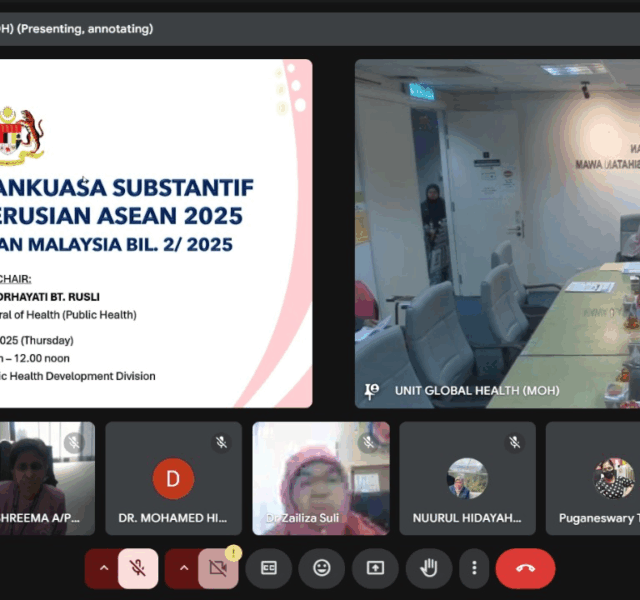This screenshot has width=640, height=600.
Task: Click muted mic icon on Dr. Mohamed tile
Action: click(x=222, y=442)
